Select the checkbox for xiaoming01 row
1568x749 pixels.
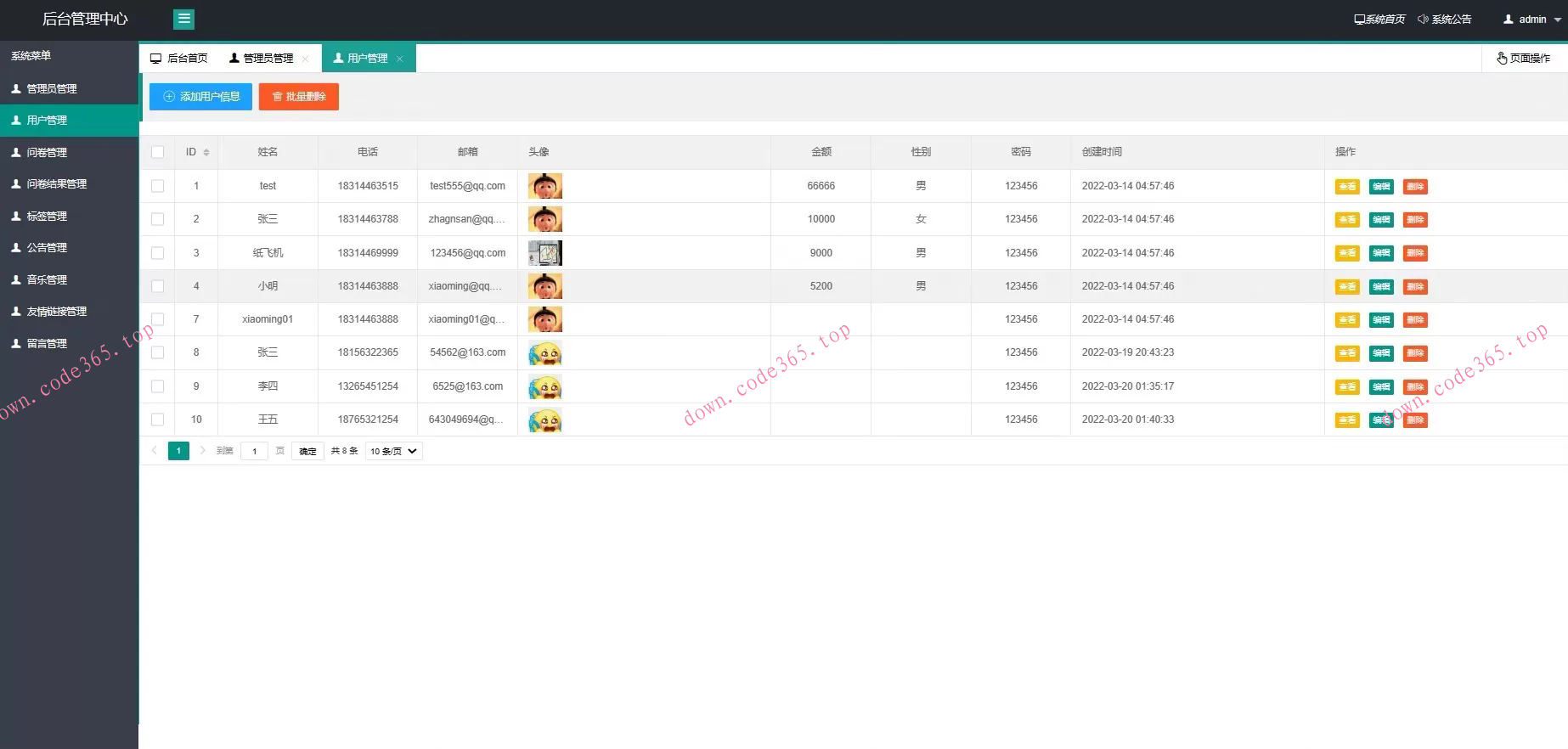[158, 319]
